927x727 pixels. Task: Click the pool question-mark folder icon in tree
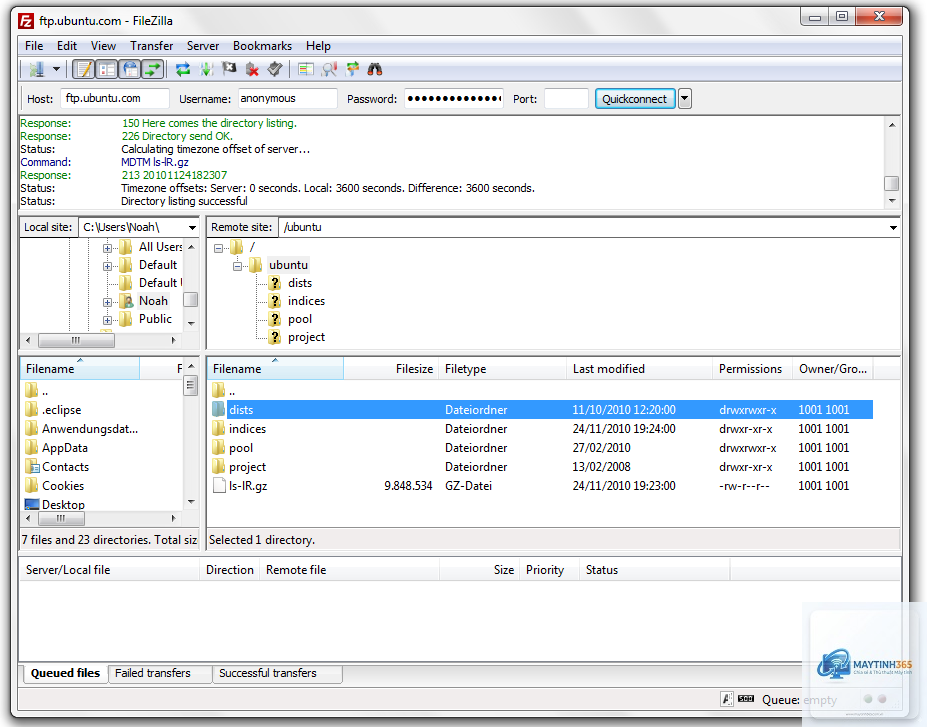(x=275, y=319)
